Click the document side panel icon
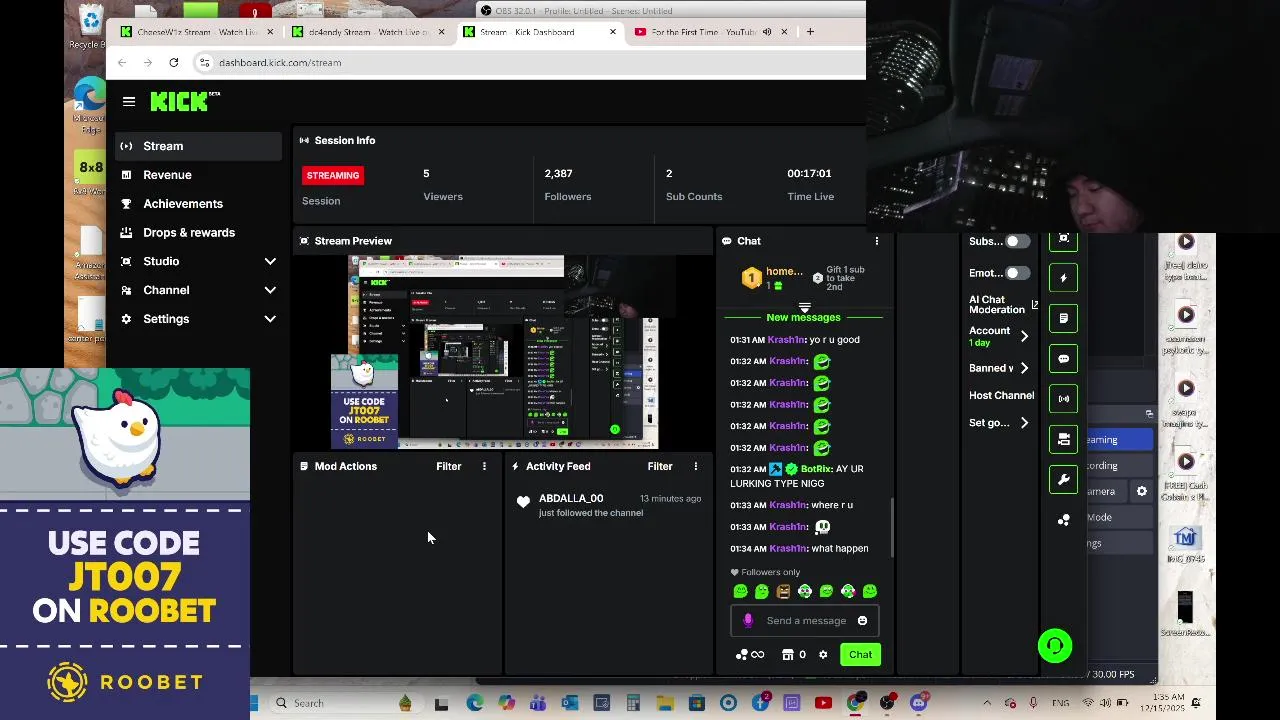Viewport: 1280px width, 720px height. click(1064, 318)
